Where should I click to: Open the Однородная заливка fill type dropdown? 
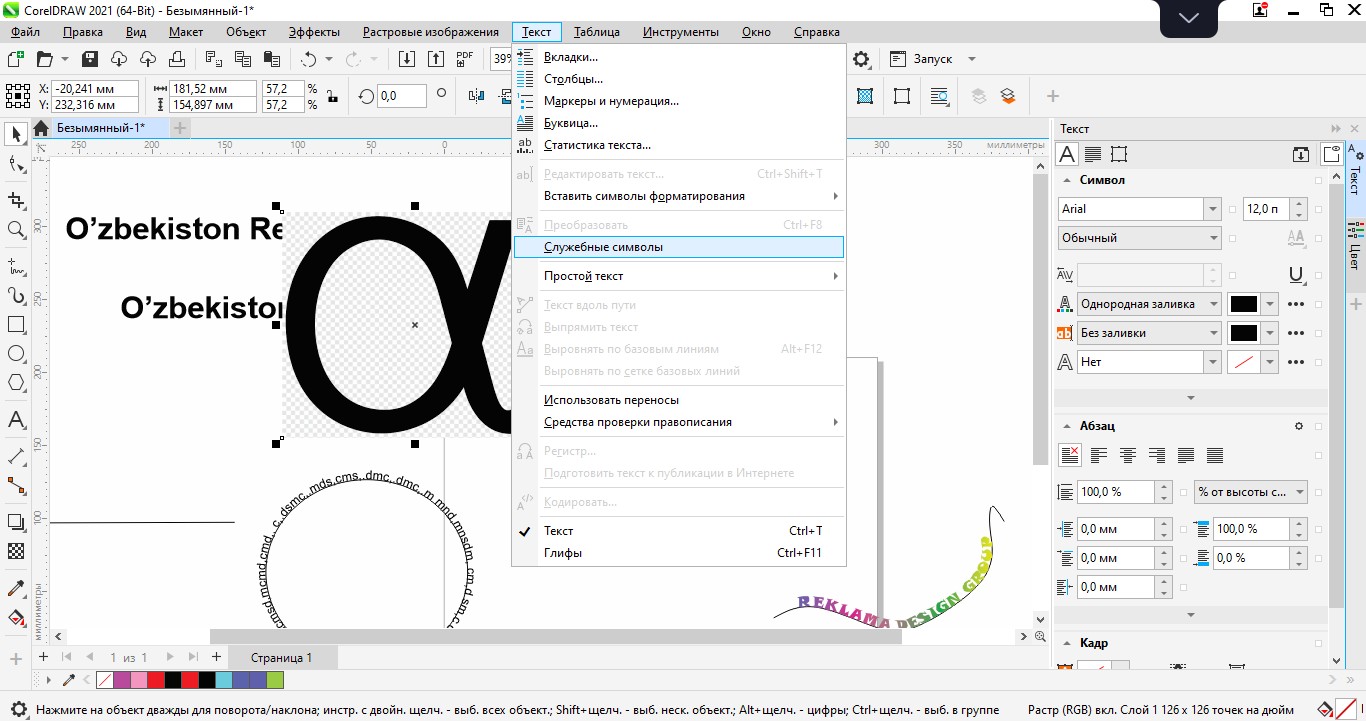[1213, 304]
